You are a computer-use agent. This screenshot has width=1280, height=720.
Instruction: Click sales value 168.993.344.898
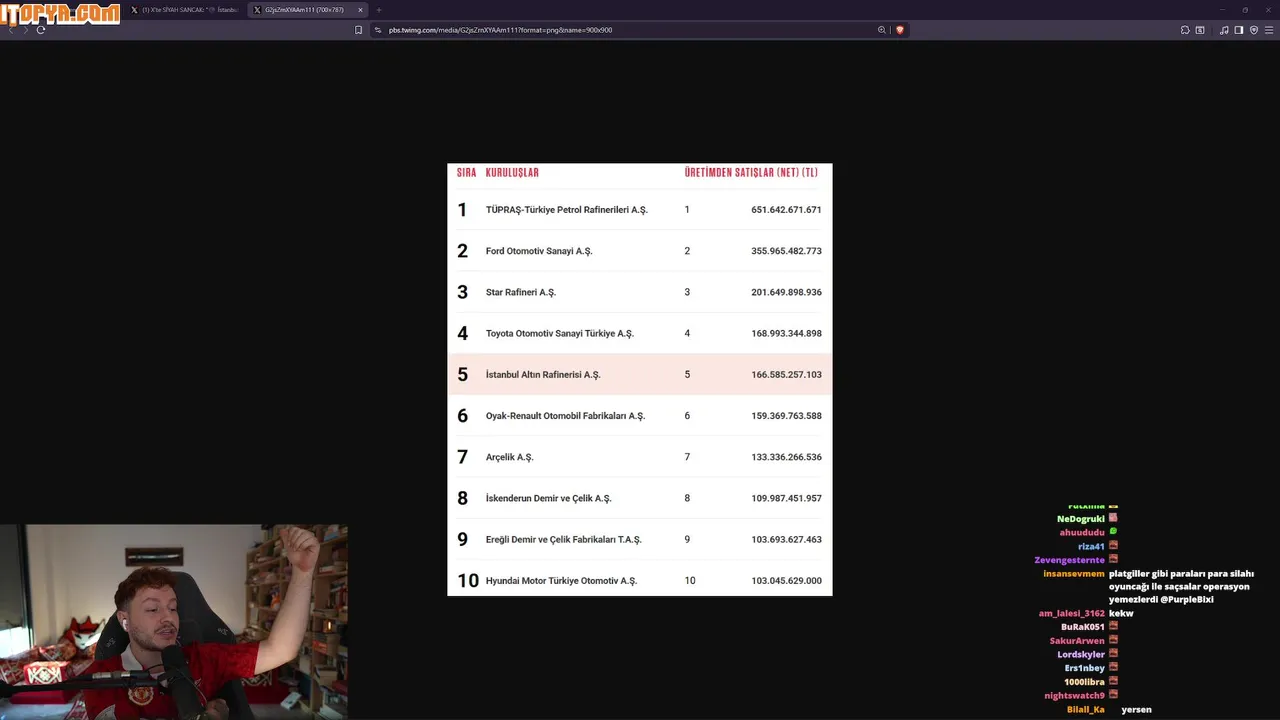pyautogui.click(x=786, y=333)
